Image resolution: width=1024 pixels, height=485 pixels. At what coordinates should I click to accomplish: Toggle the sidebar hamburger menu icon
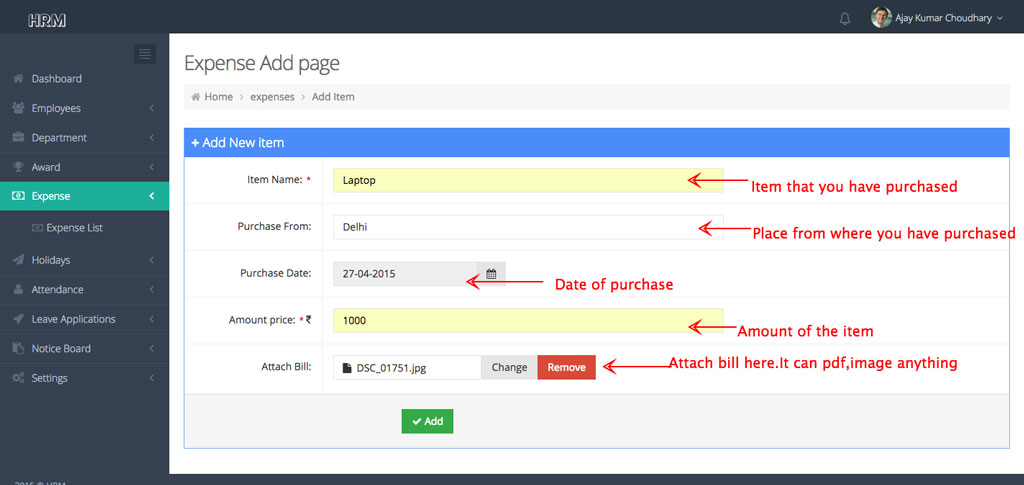145,54
